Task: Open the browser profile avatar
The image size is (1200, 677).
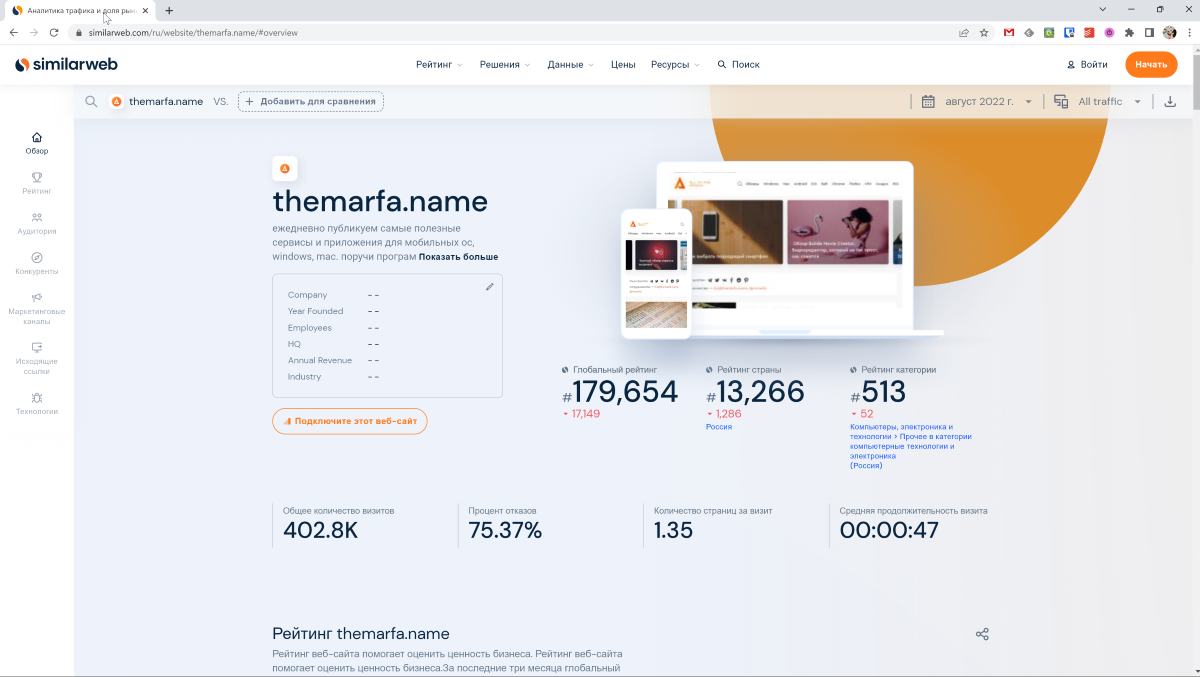Action: (1170, 32)
